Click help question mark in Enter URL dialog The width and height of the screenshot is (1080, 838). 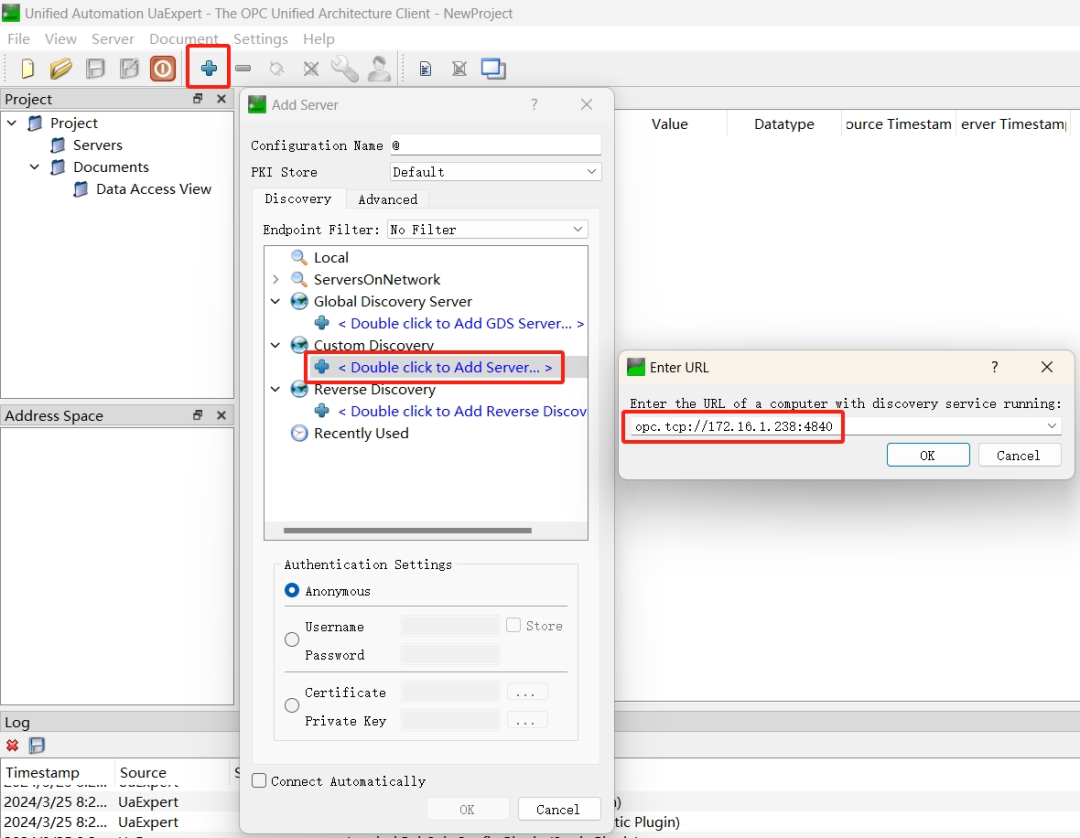point(994,367)
